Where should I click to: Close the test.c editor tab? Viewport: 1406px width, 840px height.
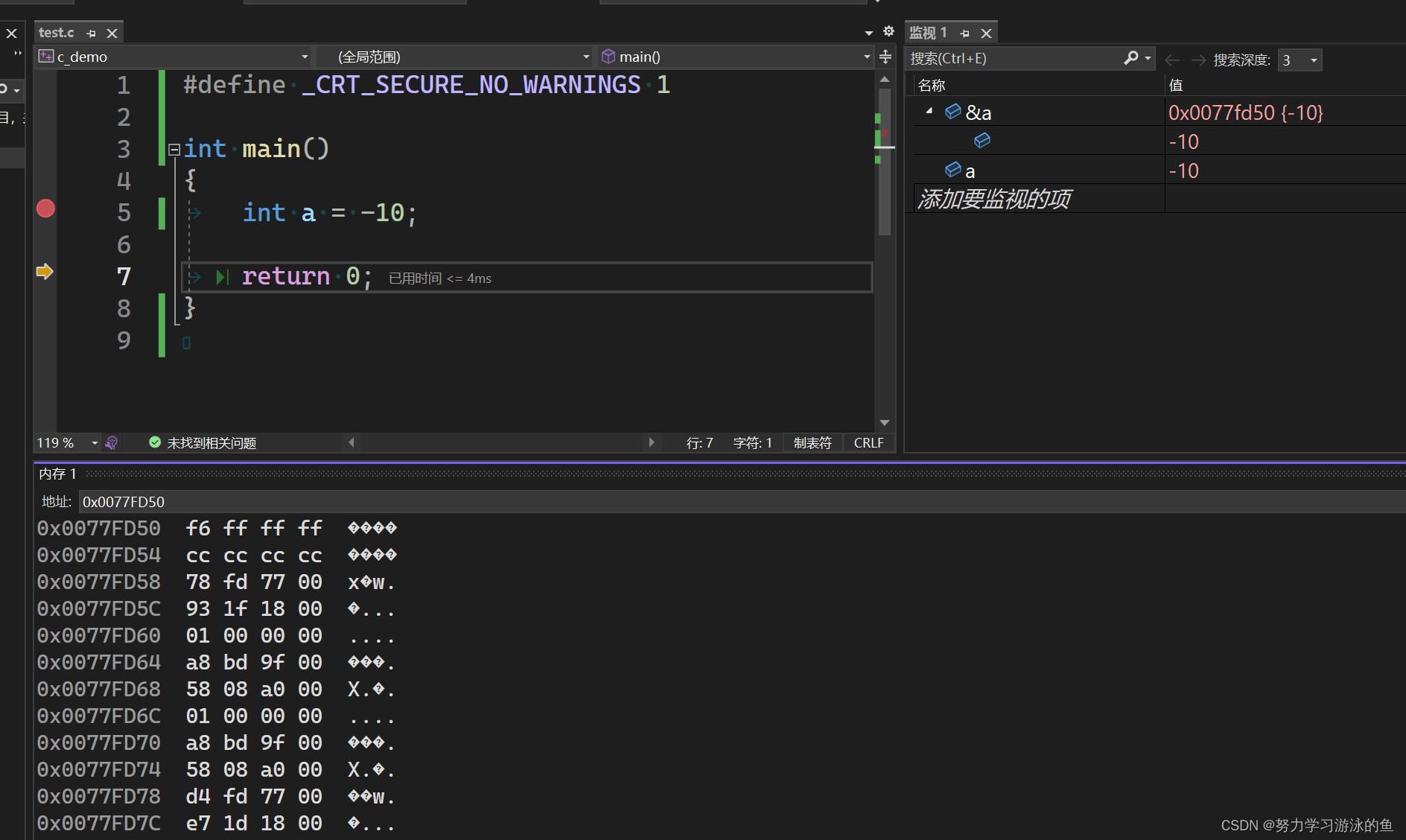[x=112, y=34]
